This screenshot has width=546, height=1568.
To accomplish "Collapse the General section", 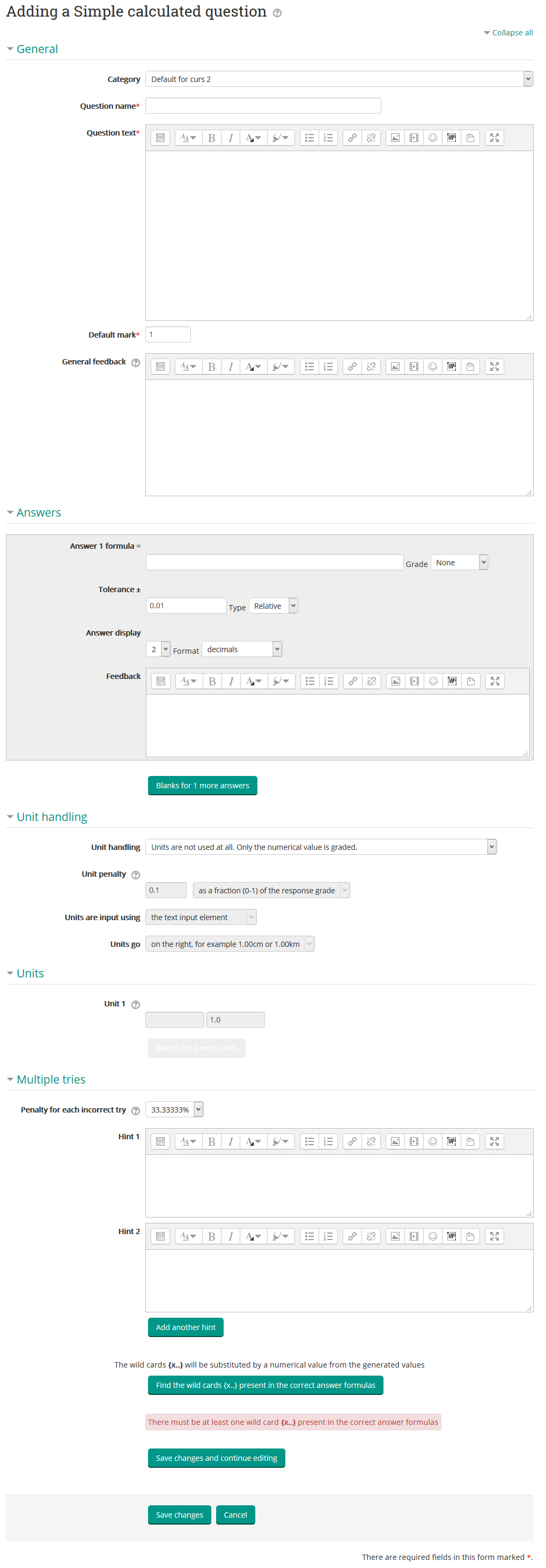I will coord(37,49).
